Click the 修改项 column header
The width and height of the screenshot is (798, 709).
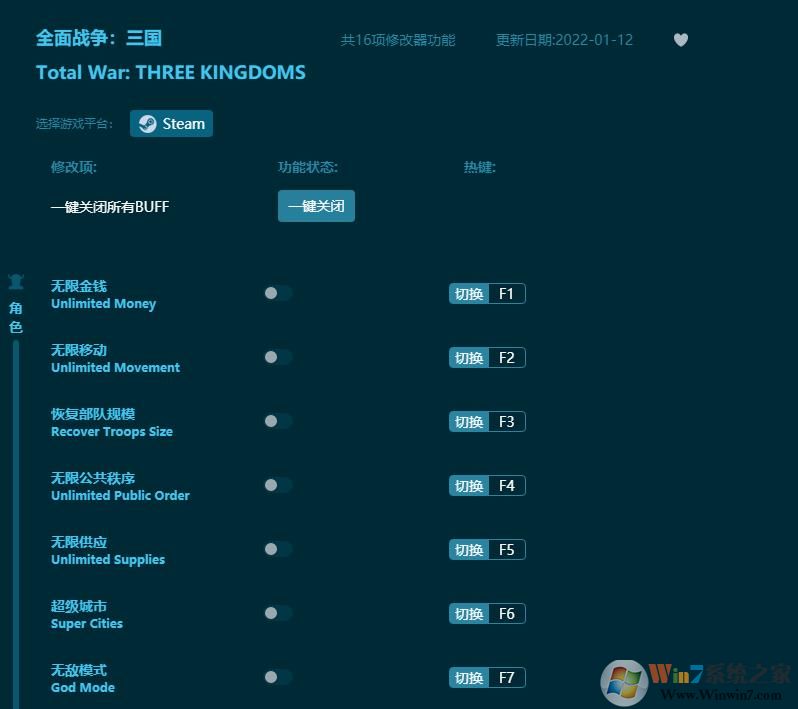click(74, 167)
